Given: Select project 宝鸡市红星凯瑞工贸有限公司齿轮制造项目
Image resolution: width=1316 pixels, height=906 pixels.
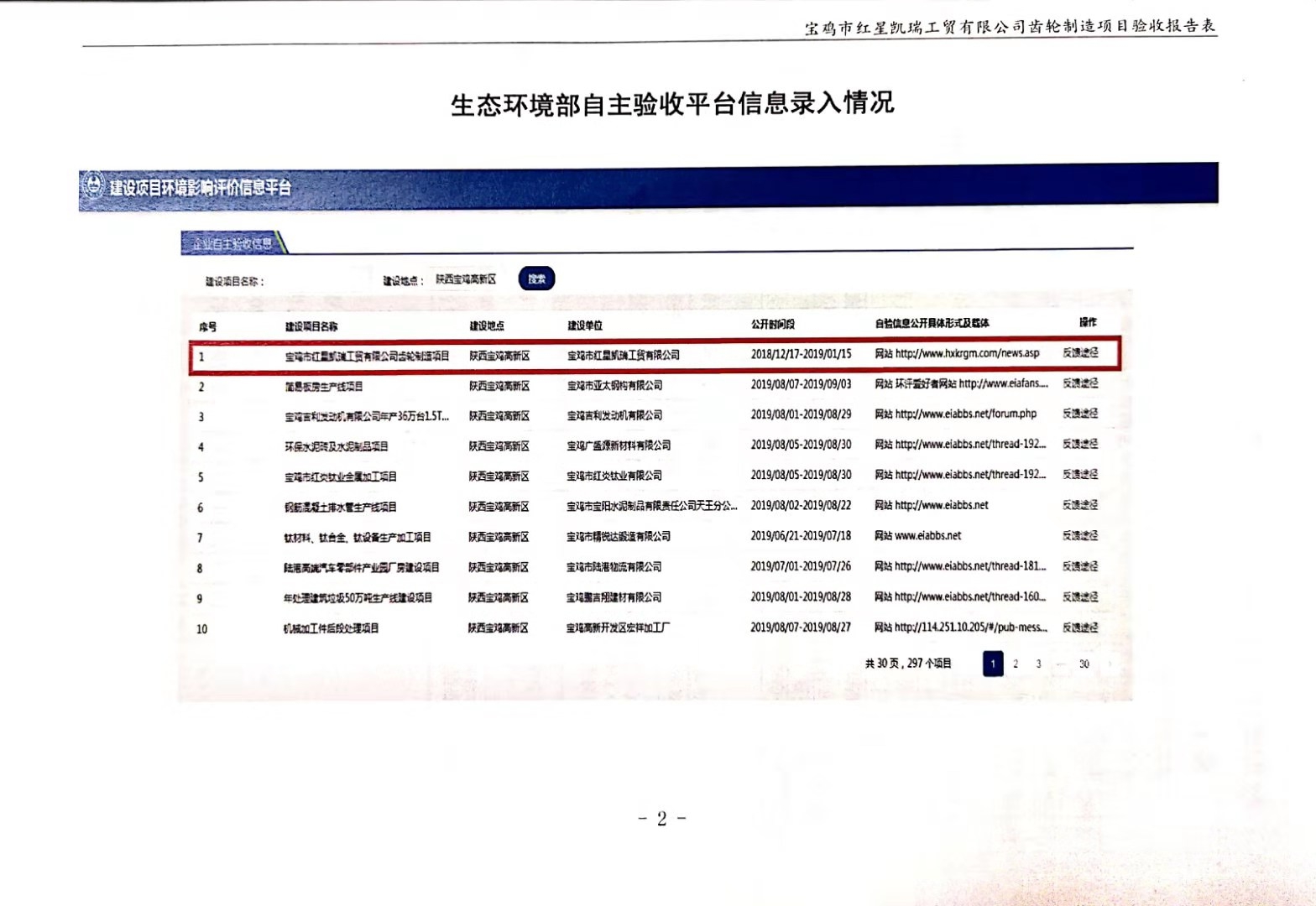Looking at the screenshot, I should (x=367, y=357).
